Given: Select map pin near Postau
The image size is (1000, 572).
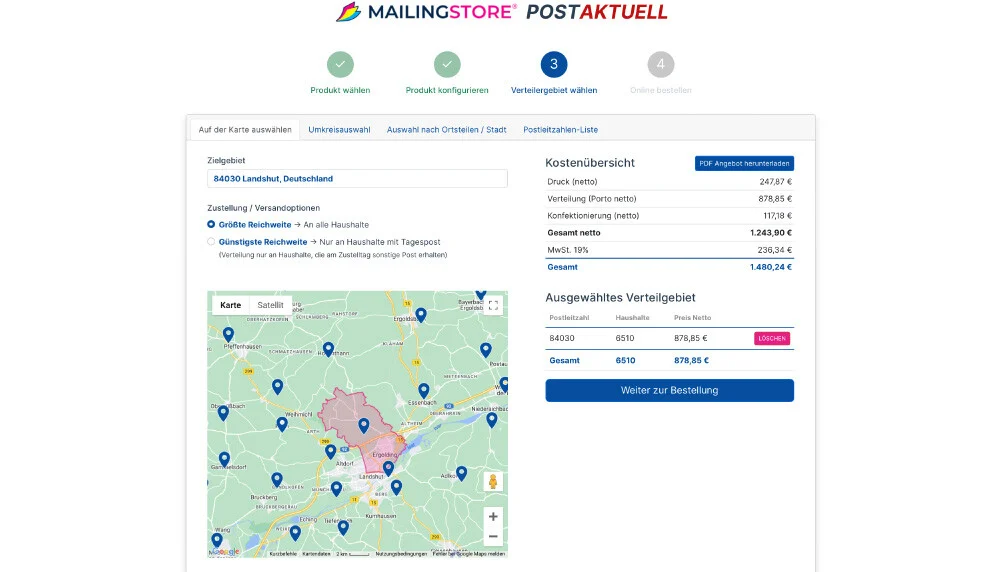Looking at the screenshot, I should (485, 350).
